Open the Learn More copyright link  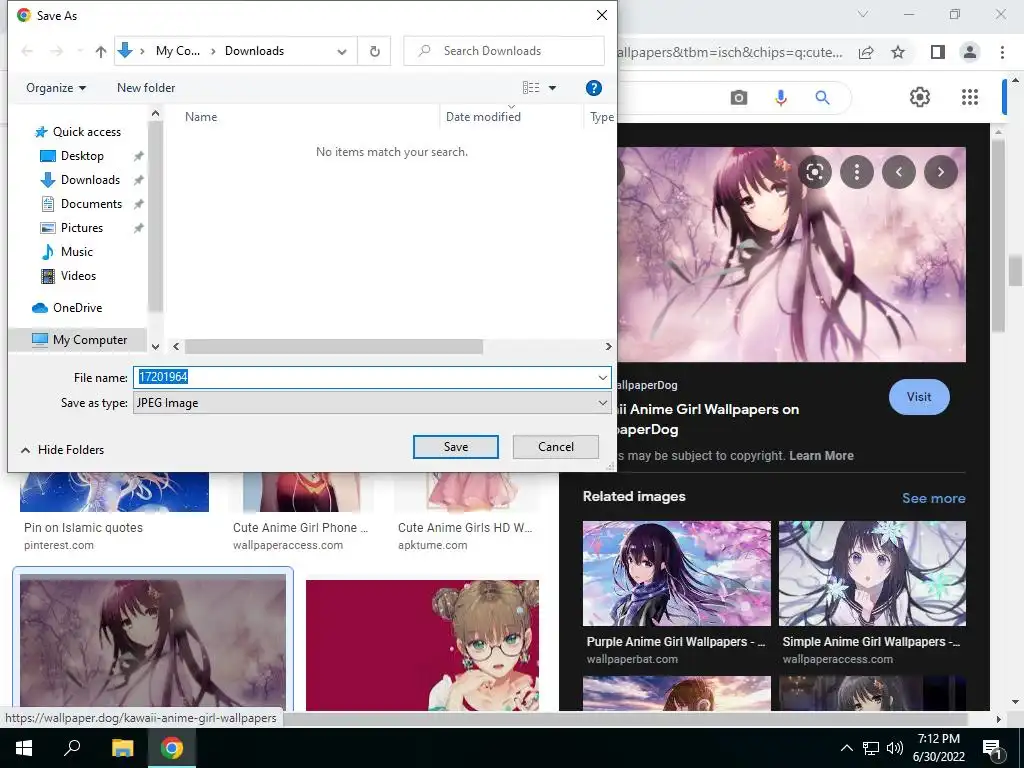821,456
